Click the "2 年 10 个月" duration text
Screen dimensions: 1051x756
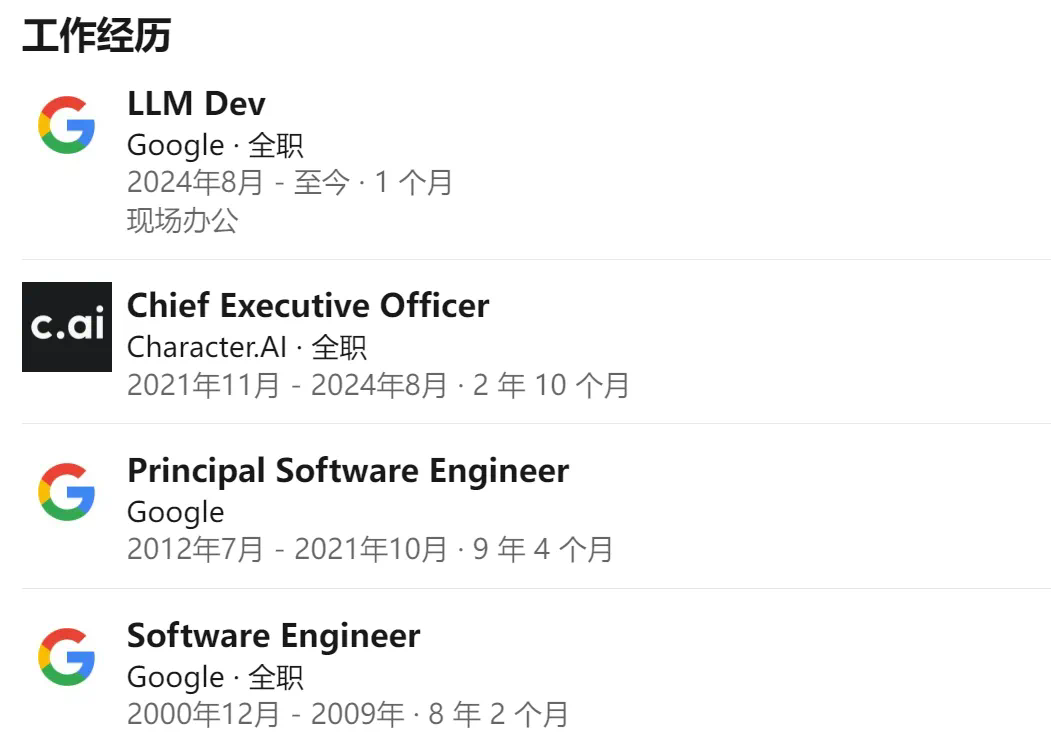tap(551, 385)
